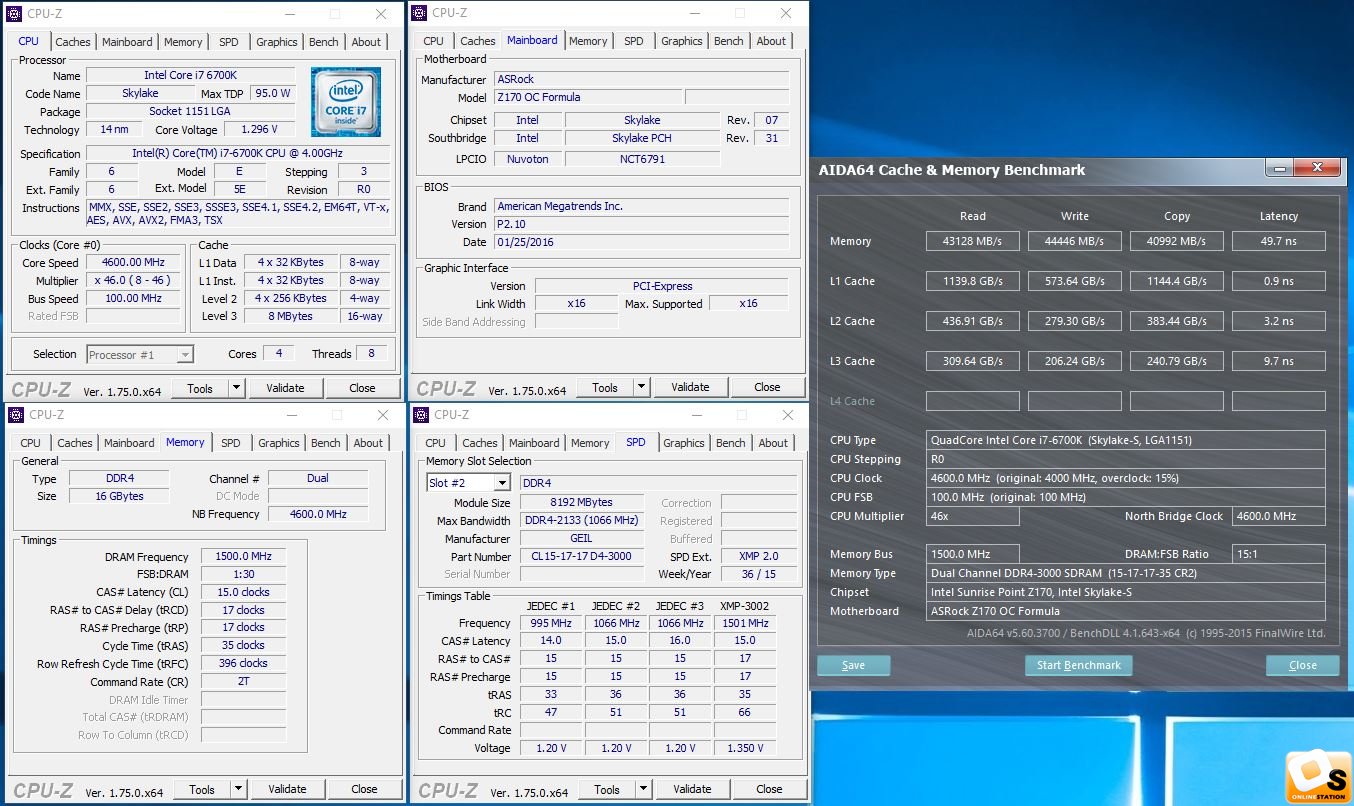This screenshot has width=1354, height=806.
Task: Open About tab in CPU-Z Mainboard window
Action: point(771,41)
